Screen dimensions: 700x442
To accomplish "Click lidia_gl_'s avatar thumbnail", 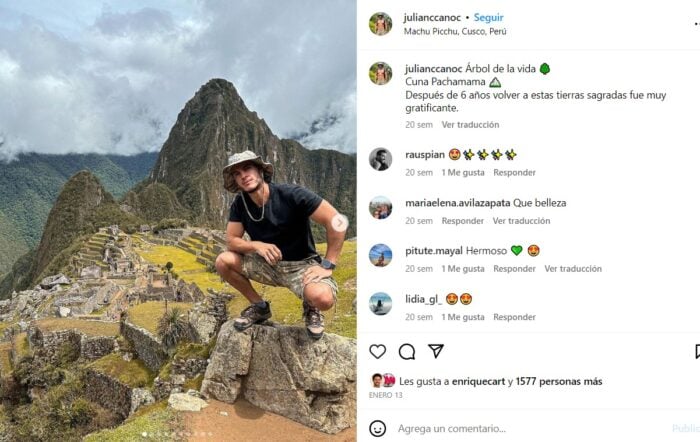I will (380, 303).
